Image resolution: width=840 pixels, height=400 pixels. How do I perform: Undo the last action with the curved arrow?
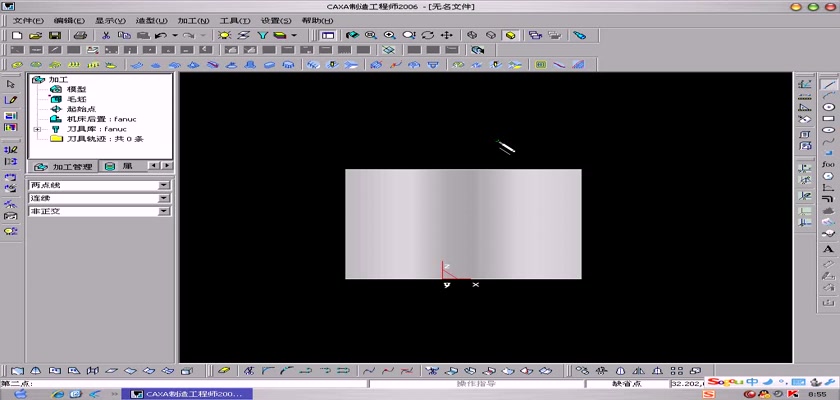point(160,35)
